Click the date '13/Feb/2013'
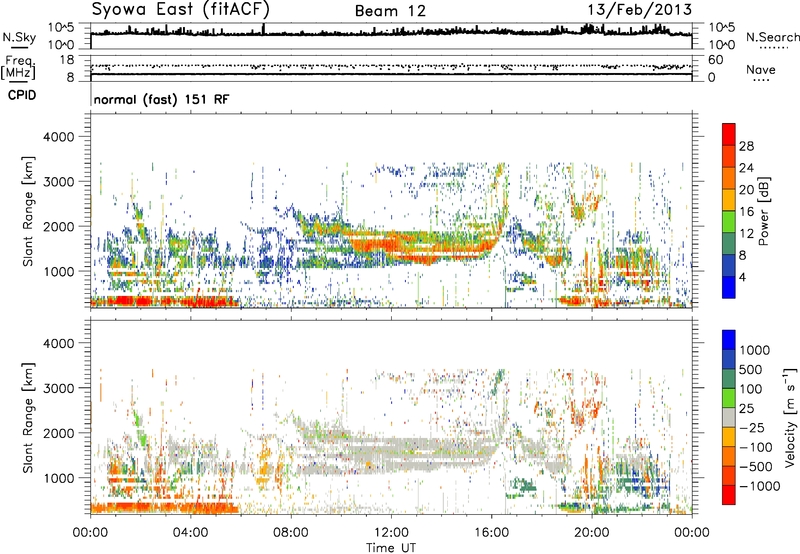 click(639, 10)
